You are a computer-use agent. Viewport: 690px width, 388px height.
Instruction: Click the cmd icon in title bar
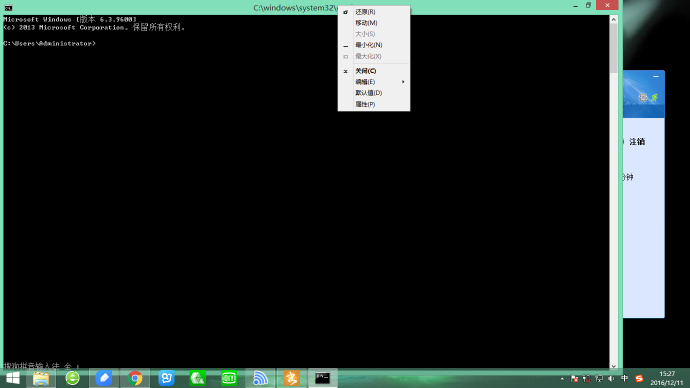point(8,7)
